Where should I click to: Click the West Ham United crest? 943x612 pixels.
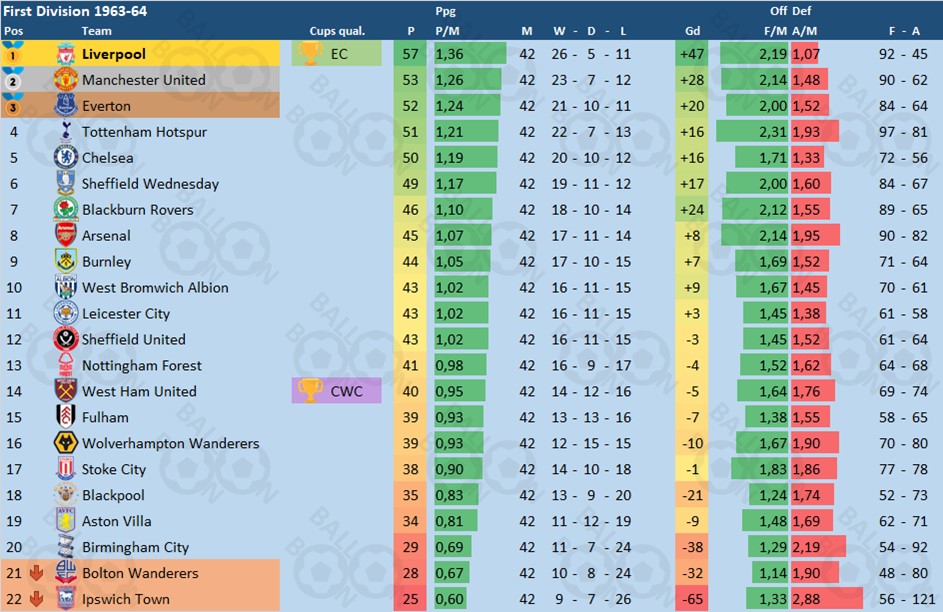[x=66, y=391]
